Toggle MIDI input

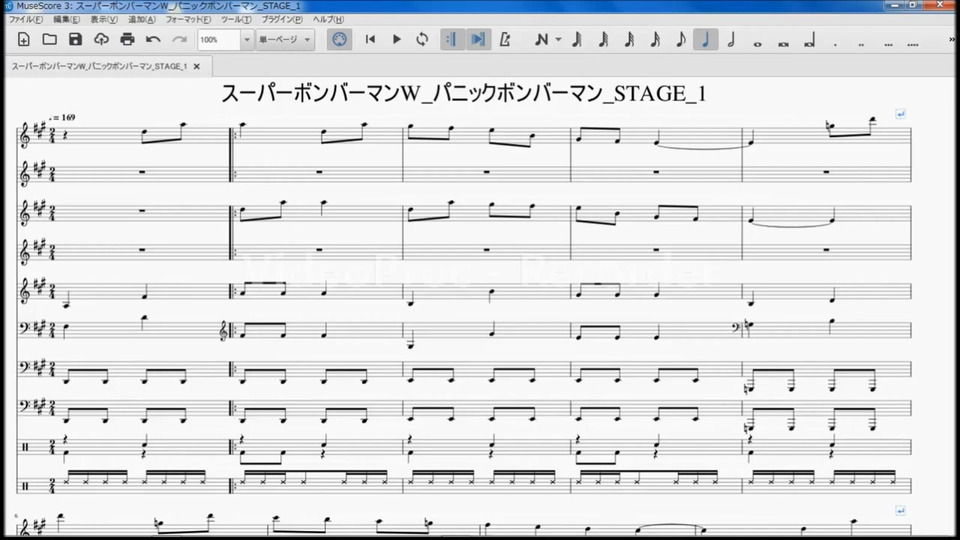click(x=339, y=40)
